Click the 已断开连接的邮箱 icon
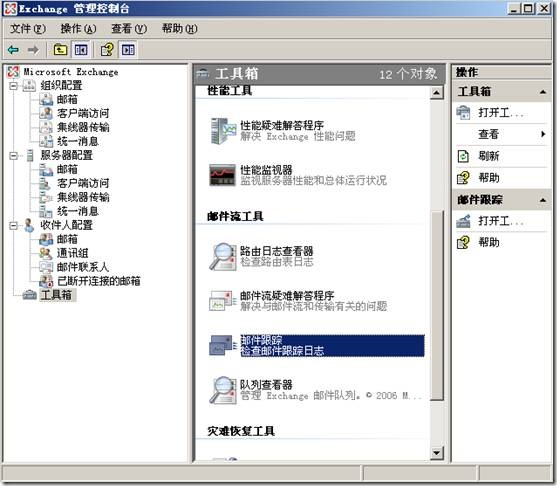Viewport: 557px width, 486px height. (x=46, y=281)
